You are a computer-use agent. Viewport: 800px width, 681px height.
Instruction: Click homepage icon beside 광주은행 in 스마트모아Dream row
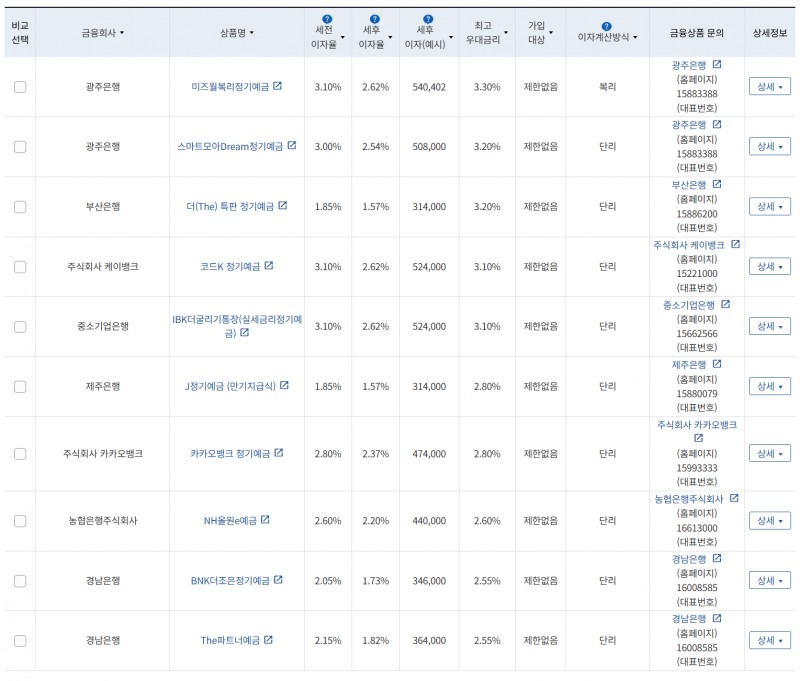tap(717, 124)
